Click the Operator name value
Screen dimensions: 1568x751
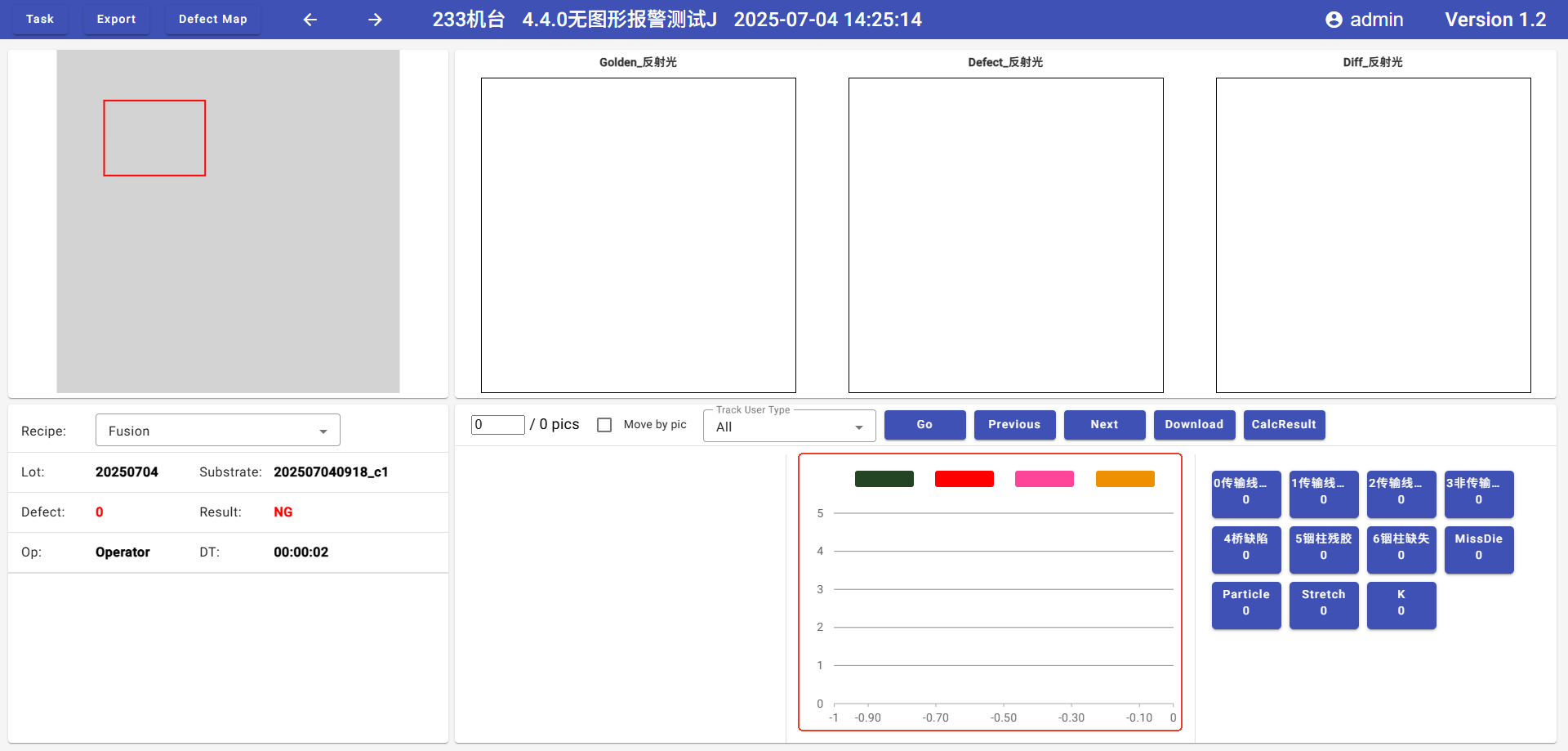(x=122, y=552)
